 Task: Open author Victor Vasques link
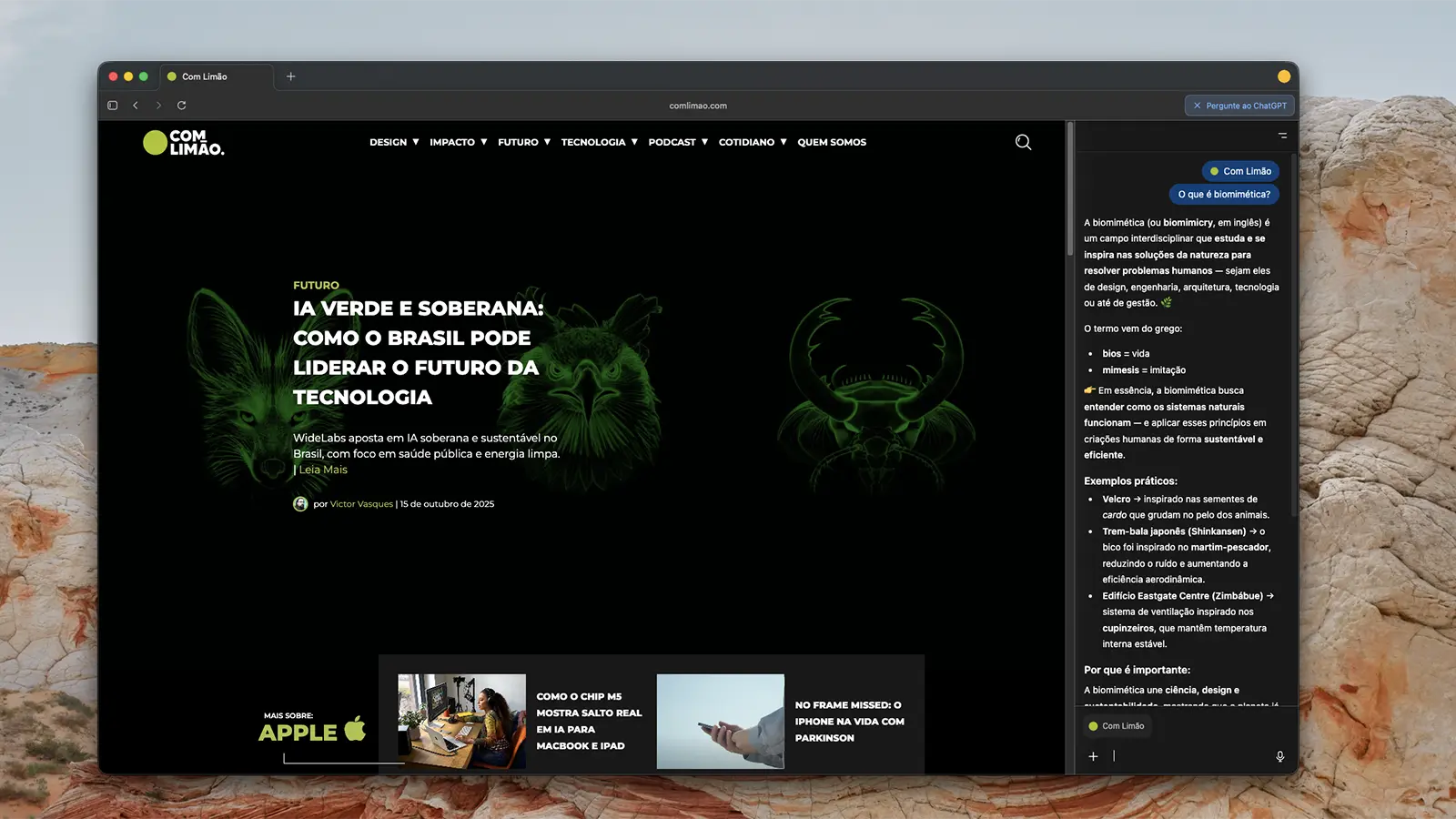pyautogui.click(x=361, y=504)
